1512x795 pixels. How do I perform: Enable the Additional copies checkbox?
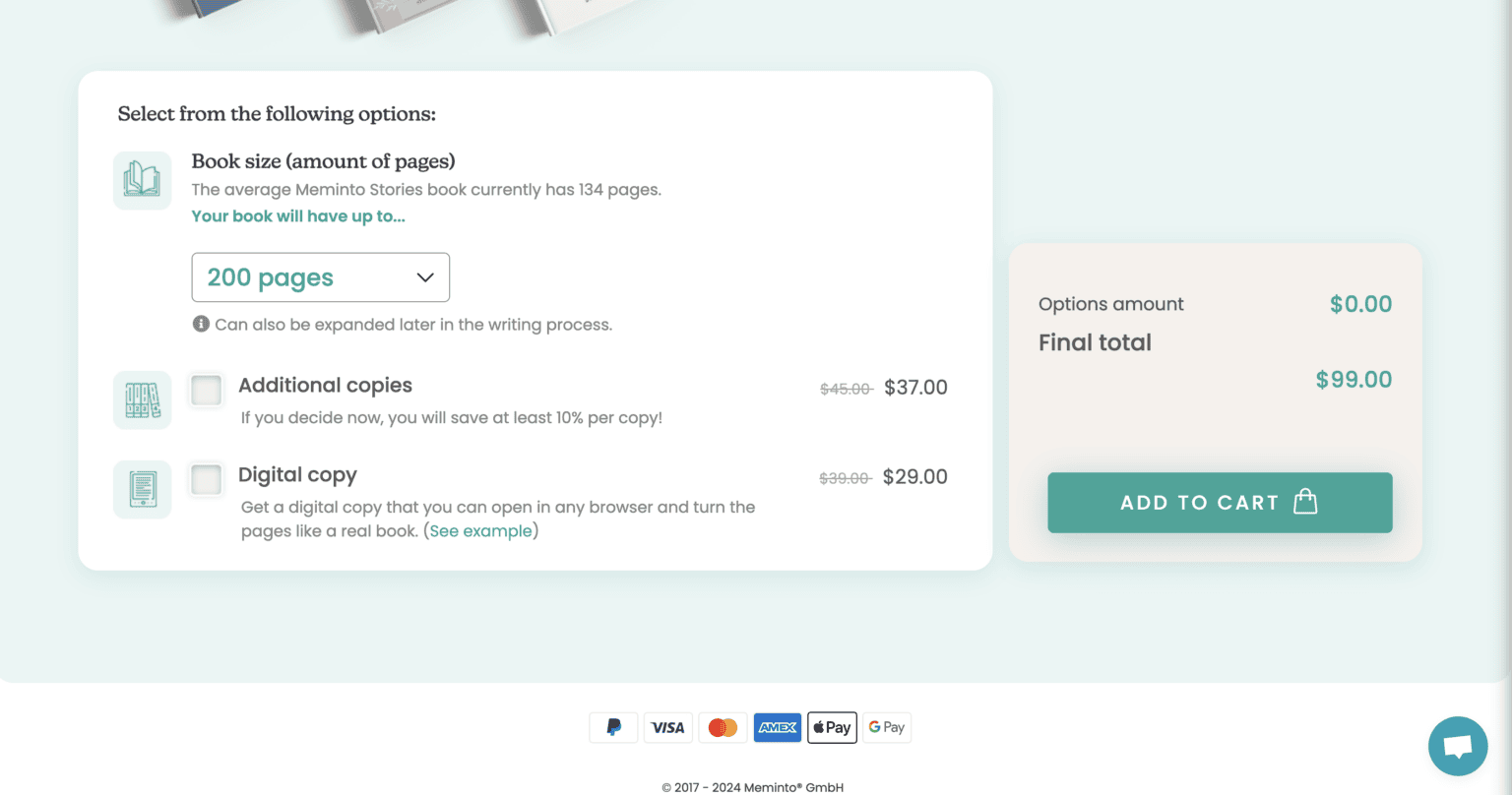[206, 390]
